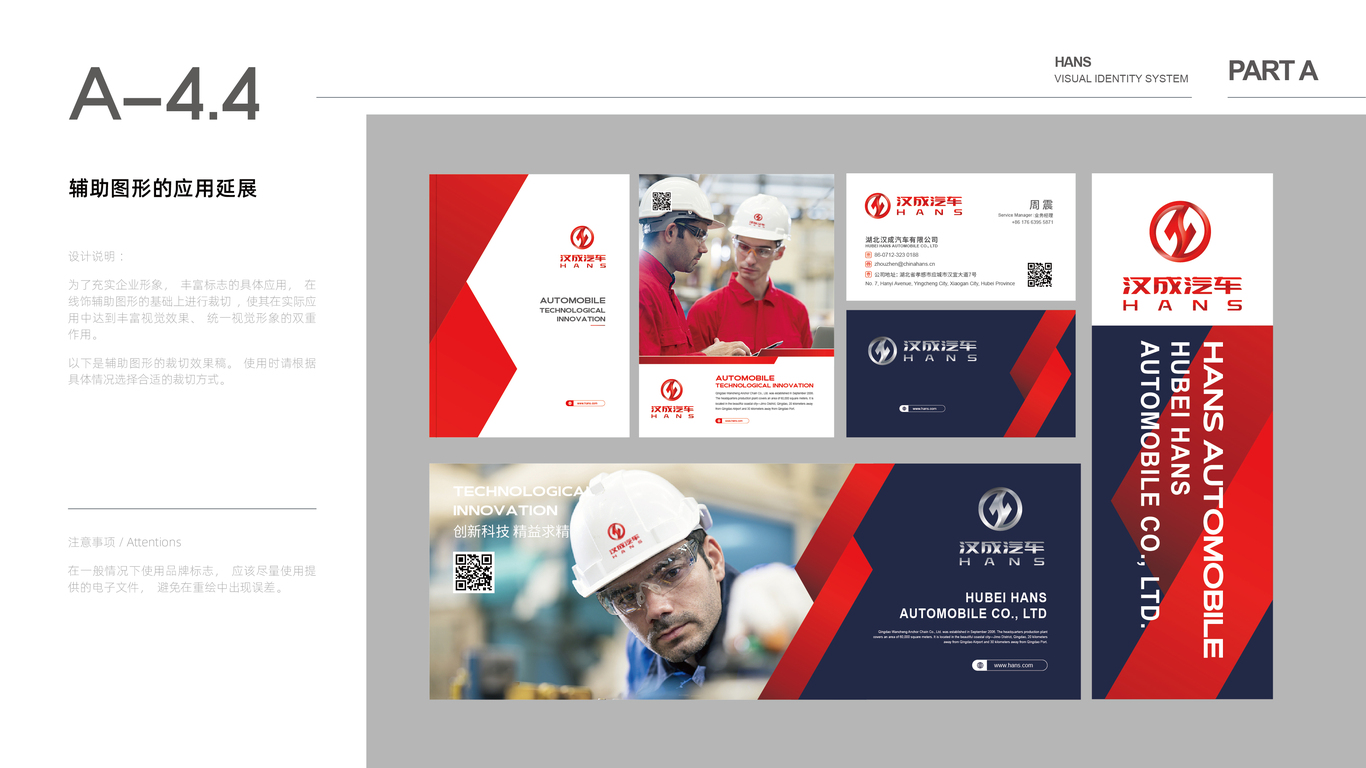Click vertical text HUBEI HANS on the banner

(x=1181, y=419)
